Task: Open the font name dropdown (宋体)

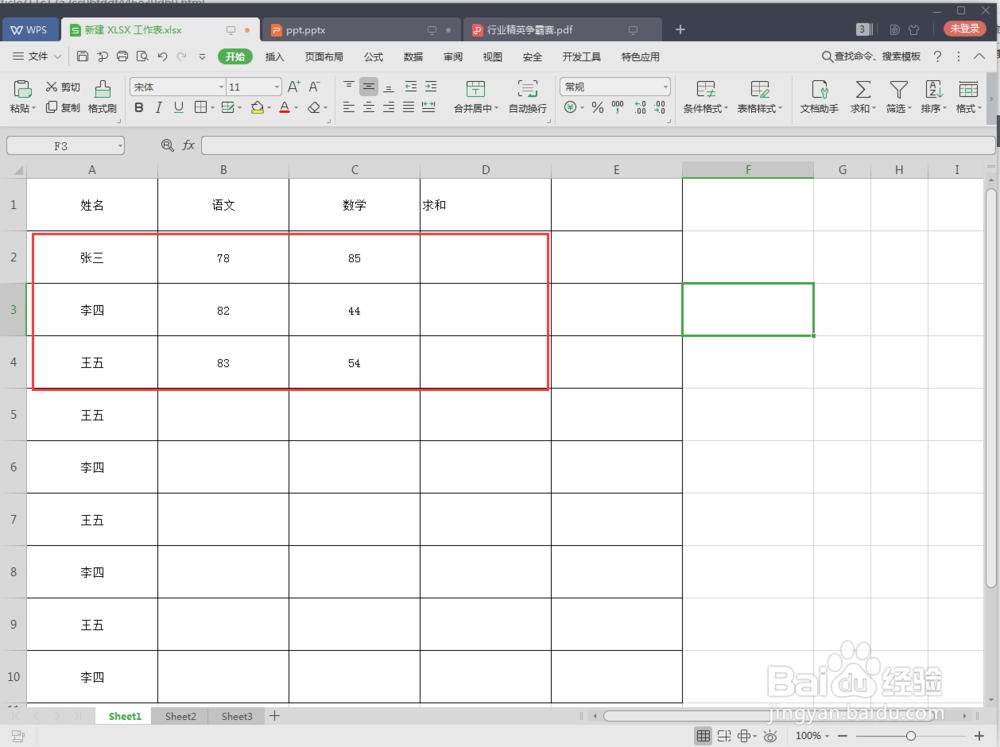Action: coord(221,87)
